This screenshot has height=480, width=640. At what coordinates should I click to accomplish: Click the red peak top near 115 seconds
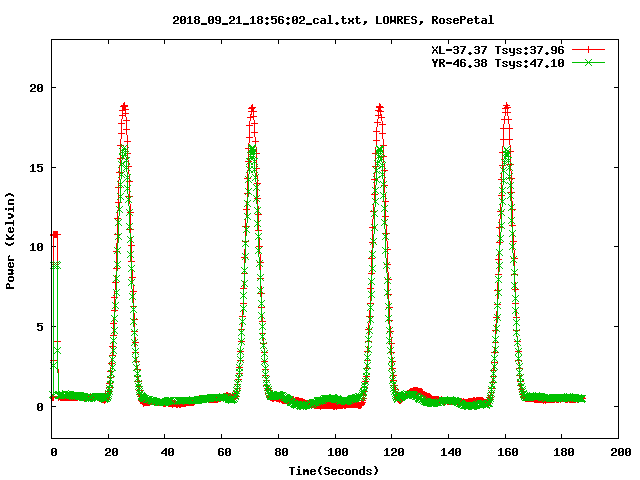pyautogui.click(x=380, y=108)
